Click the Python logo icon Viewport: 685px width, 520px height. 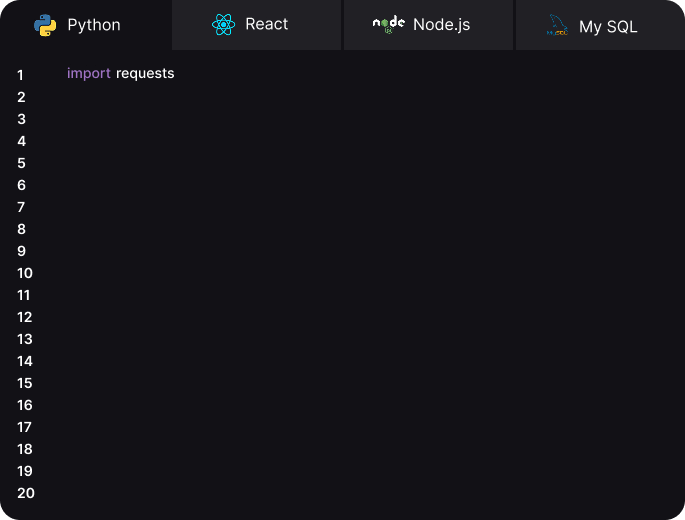45,25
